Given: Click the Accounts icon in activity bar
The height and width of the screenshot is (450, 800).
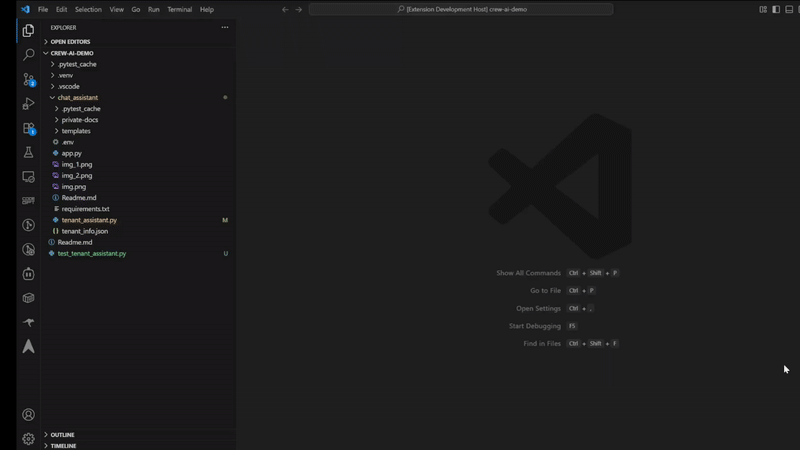Looking at the screenshot, I should 28,414.
